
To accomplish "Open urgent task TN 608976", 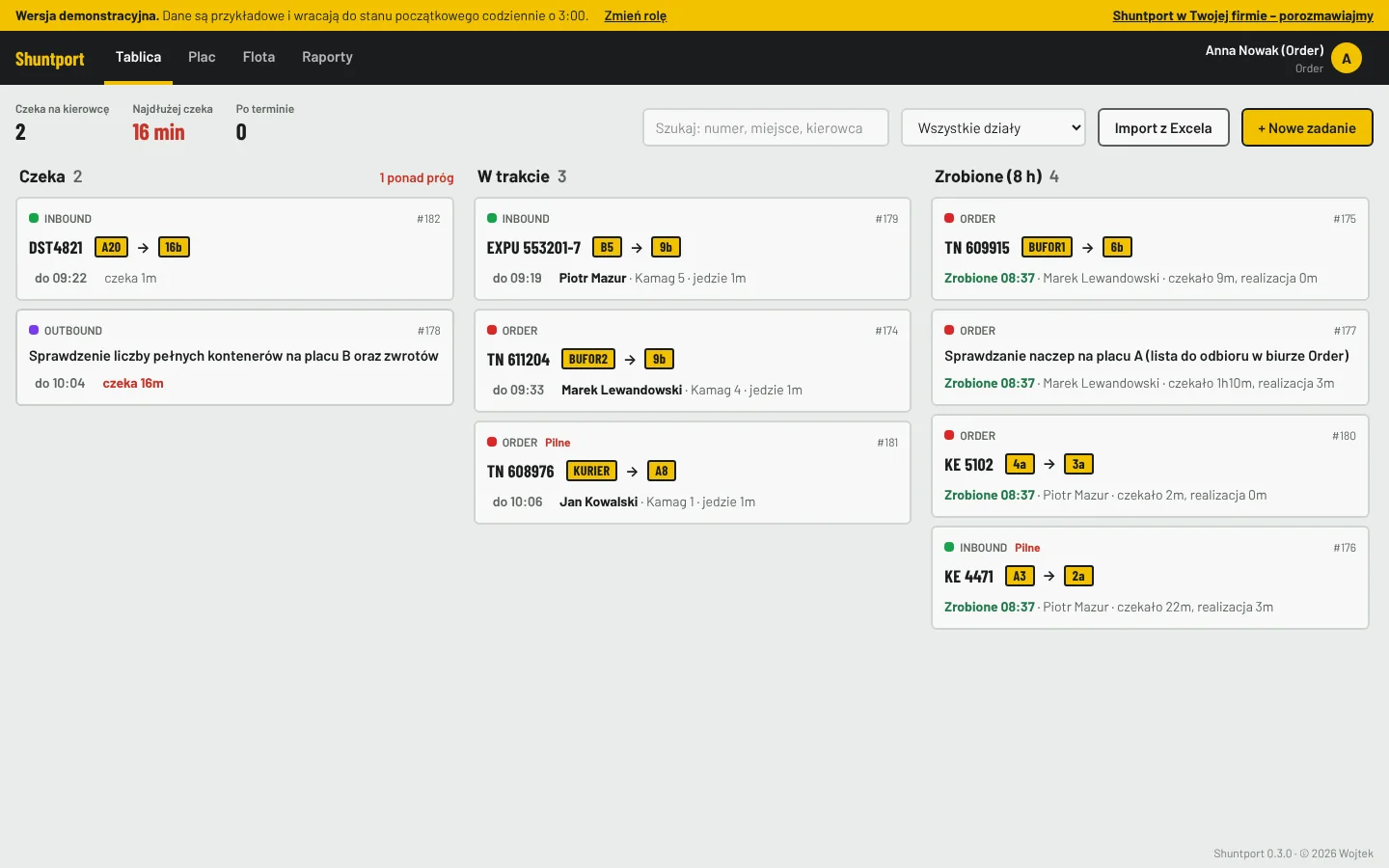I will 693,473.
